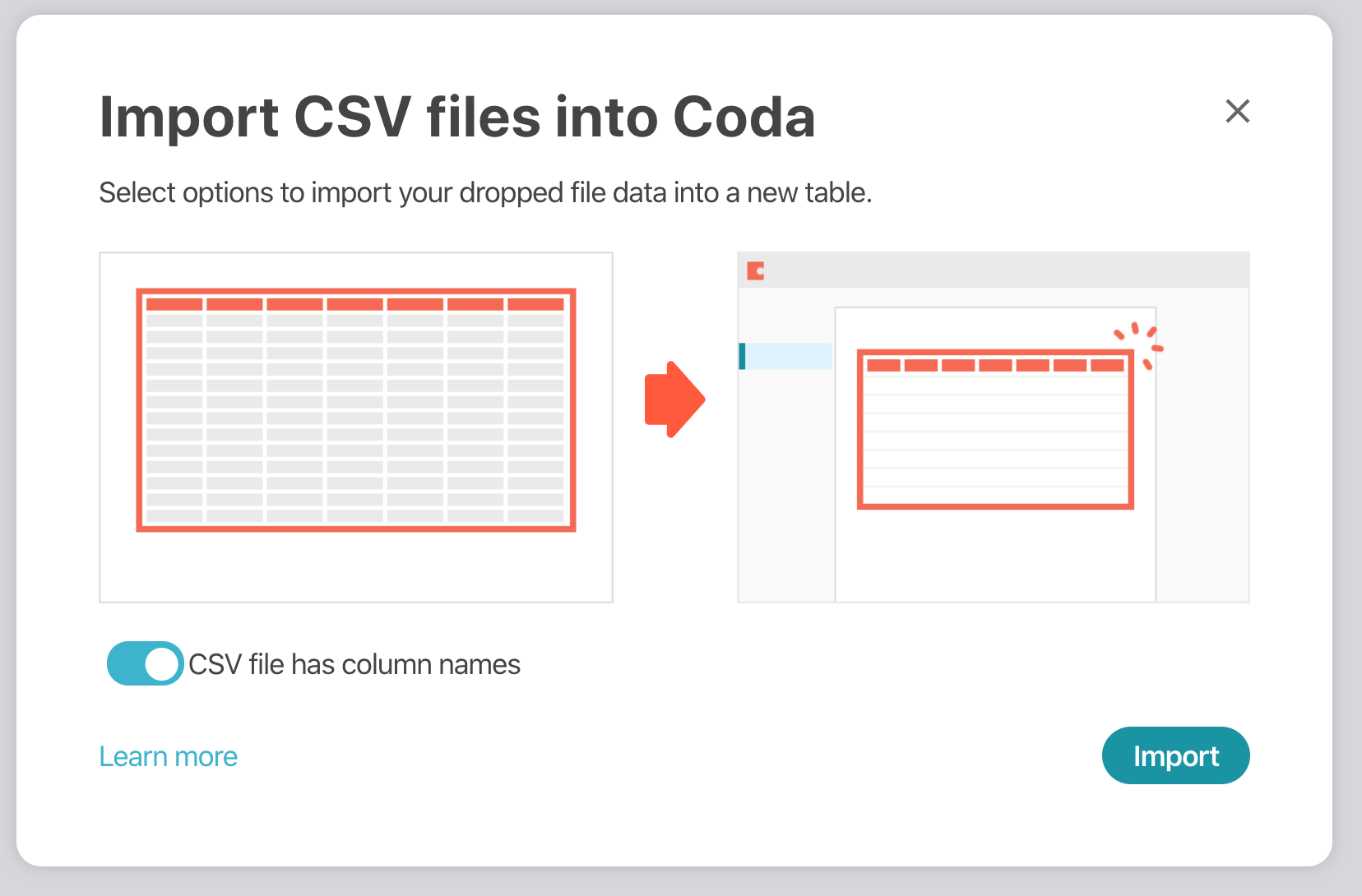The height and width of the screenshot is (896, 1362).
Task: Close the Import CSV dialog
Action: point(1237,111)
